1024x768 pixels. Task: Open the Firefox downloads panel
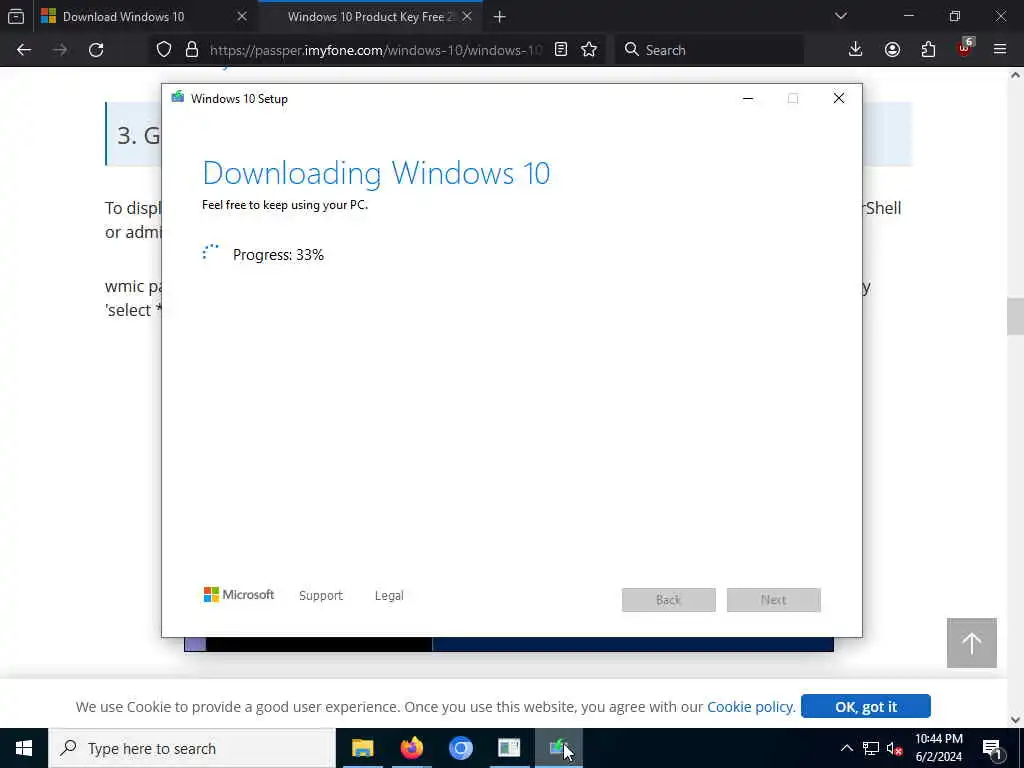pyautogui.click(x=856, y=50)
